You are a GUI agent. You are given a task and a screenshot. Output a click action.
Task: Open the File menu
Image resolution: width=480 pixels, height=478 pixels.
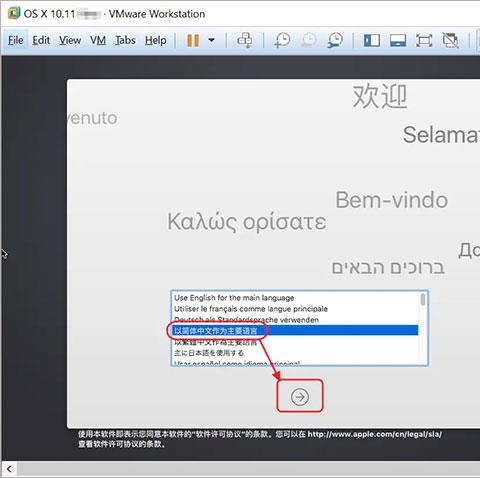click(15, 40)
